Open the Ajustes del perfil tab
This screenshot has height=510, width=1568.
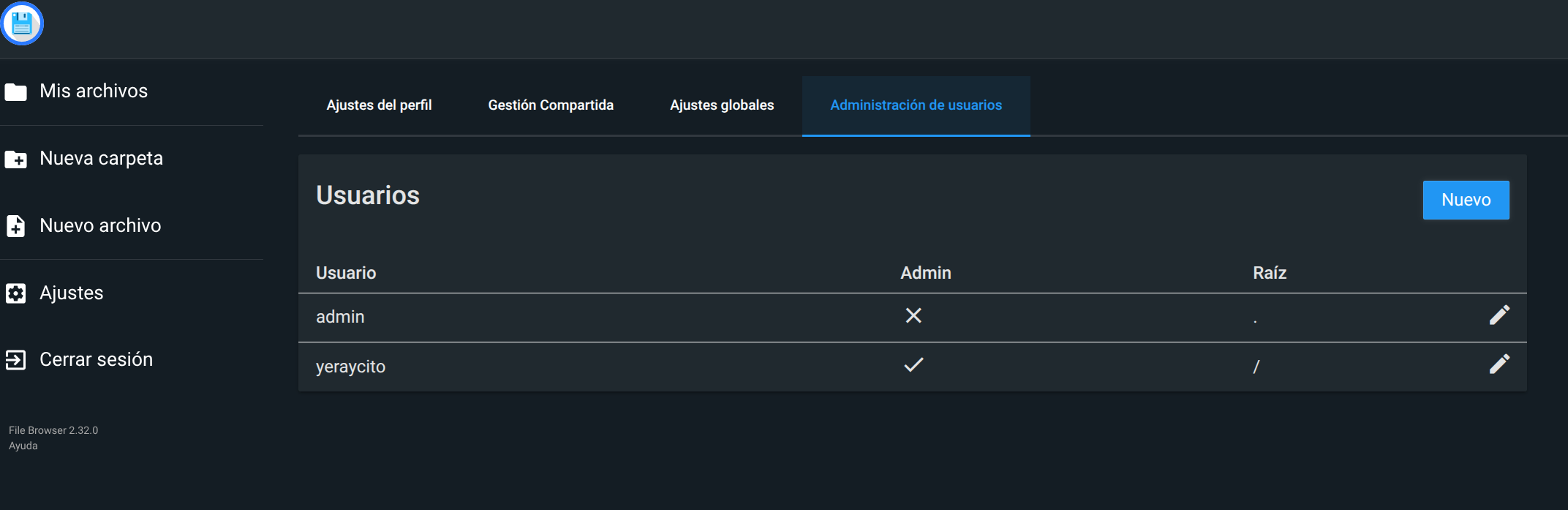379,105
